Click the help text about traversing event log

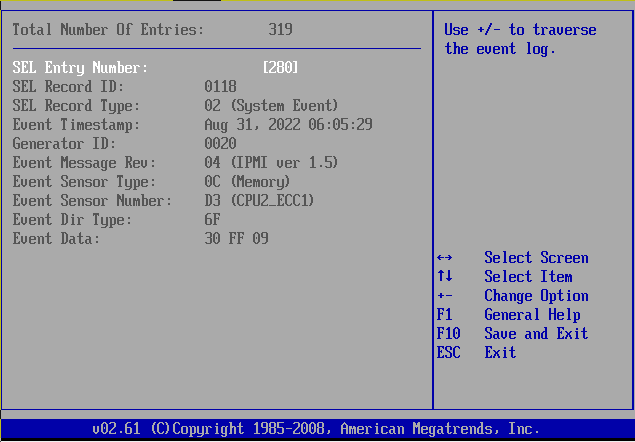(520, 40)
